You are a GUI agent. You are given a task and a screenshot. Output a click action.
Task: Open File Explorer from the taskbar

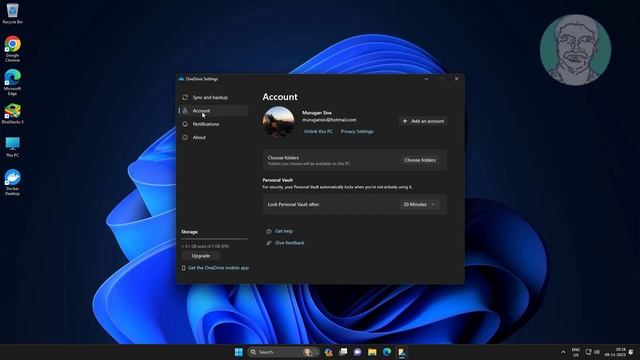pos(372,352)
